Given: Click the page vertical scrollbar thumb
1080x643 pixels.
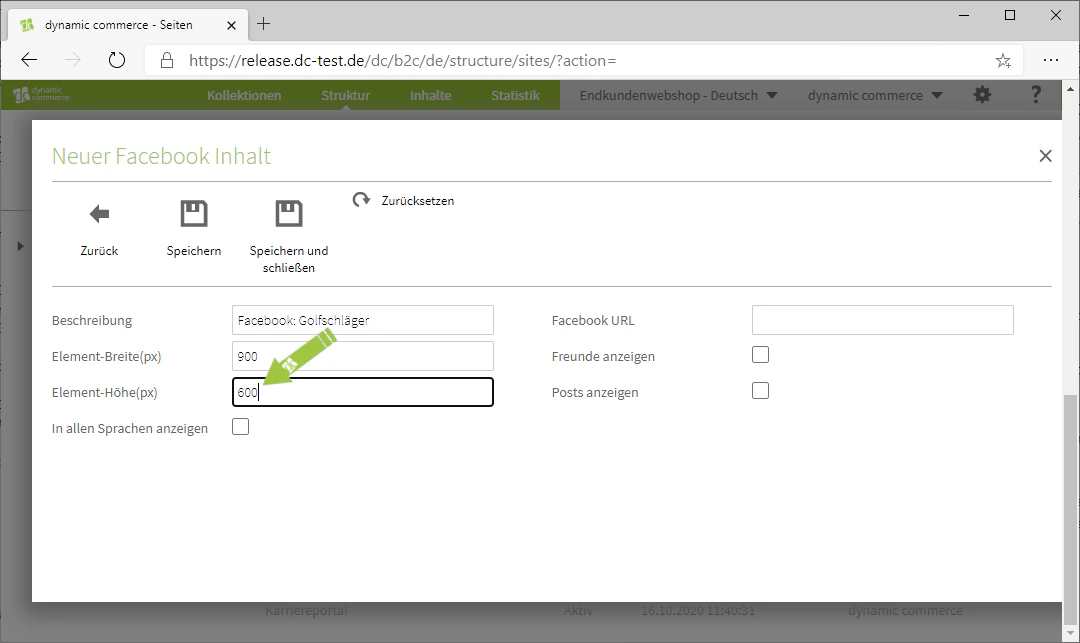Looking at the screenshot, I should point(1070,508).
